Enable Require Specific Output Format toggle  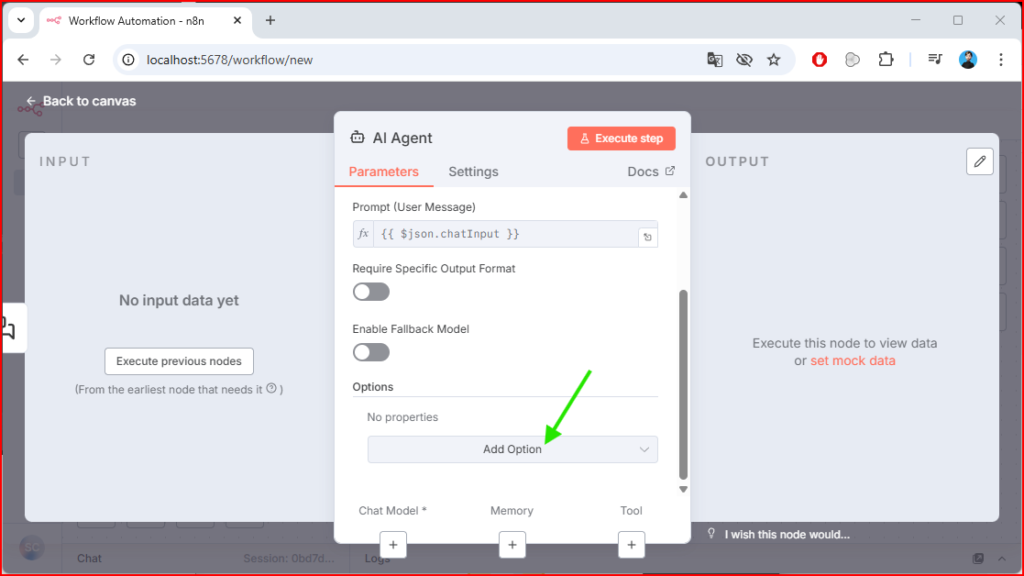point(371,292)
